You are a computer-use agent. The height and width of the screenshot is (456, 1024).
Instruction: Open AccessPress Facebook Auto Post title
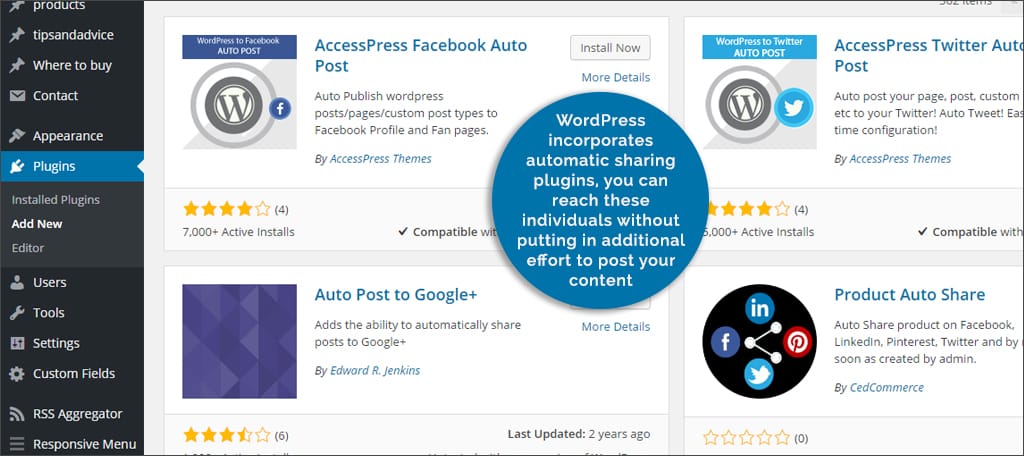pos(421,56)
